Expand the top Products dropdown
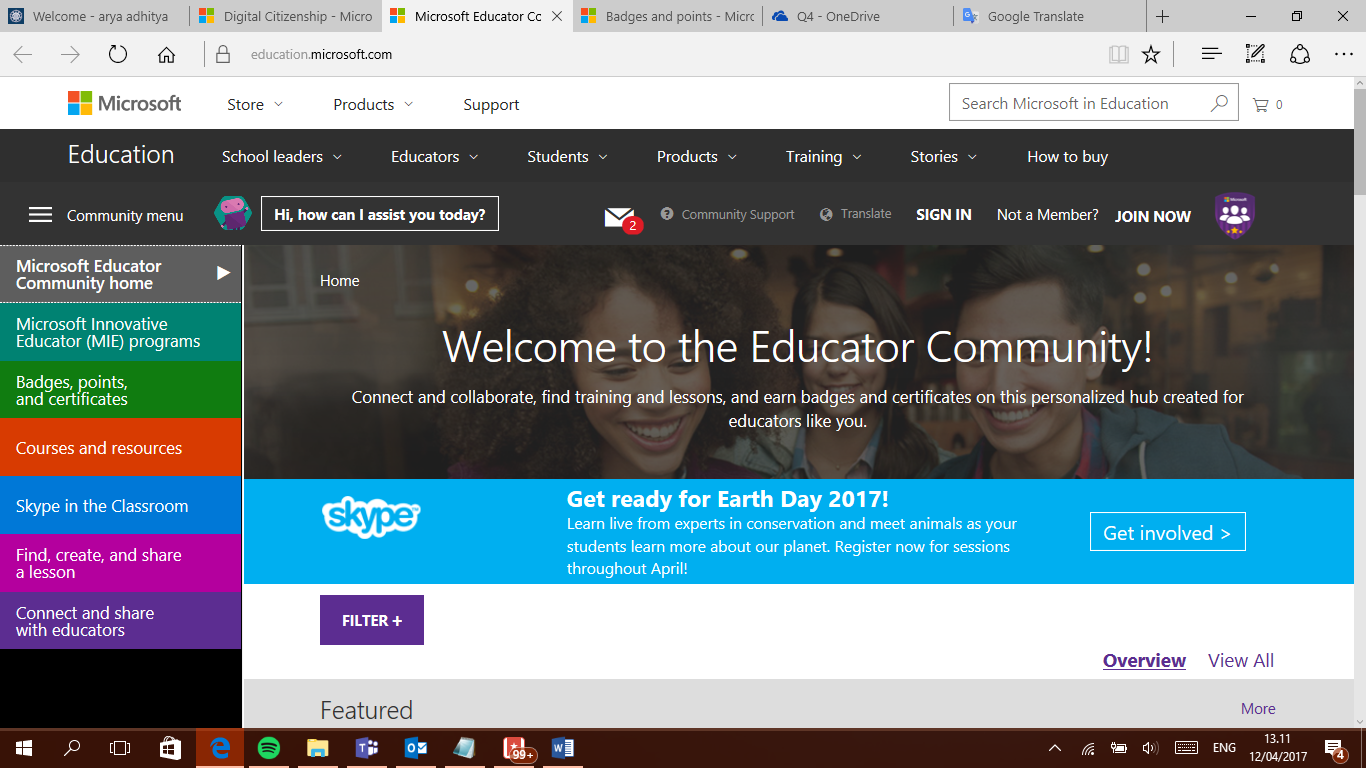Screen dimensions: 1366x768 [373, 105]
